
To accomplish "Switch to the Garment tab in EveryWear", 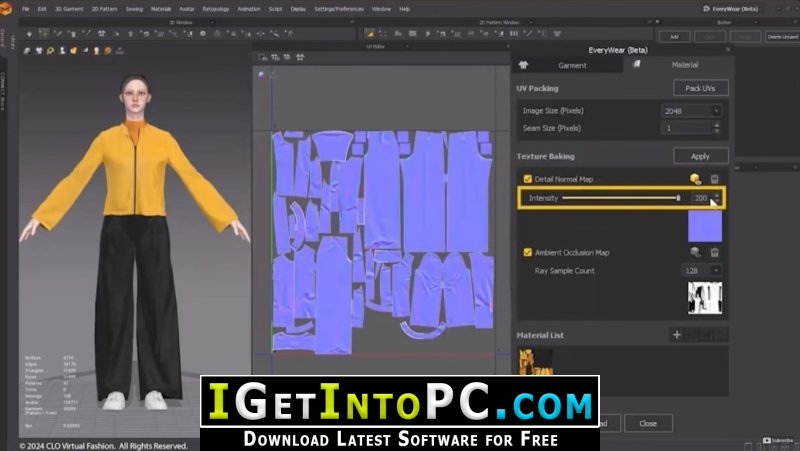I will coord(566,65).
